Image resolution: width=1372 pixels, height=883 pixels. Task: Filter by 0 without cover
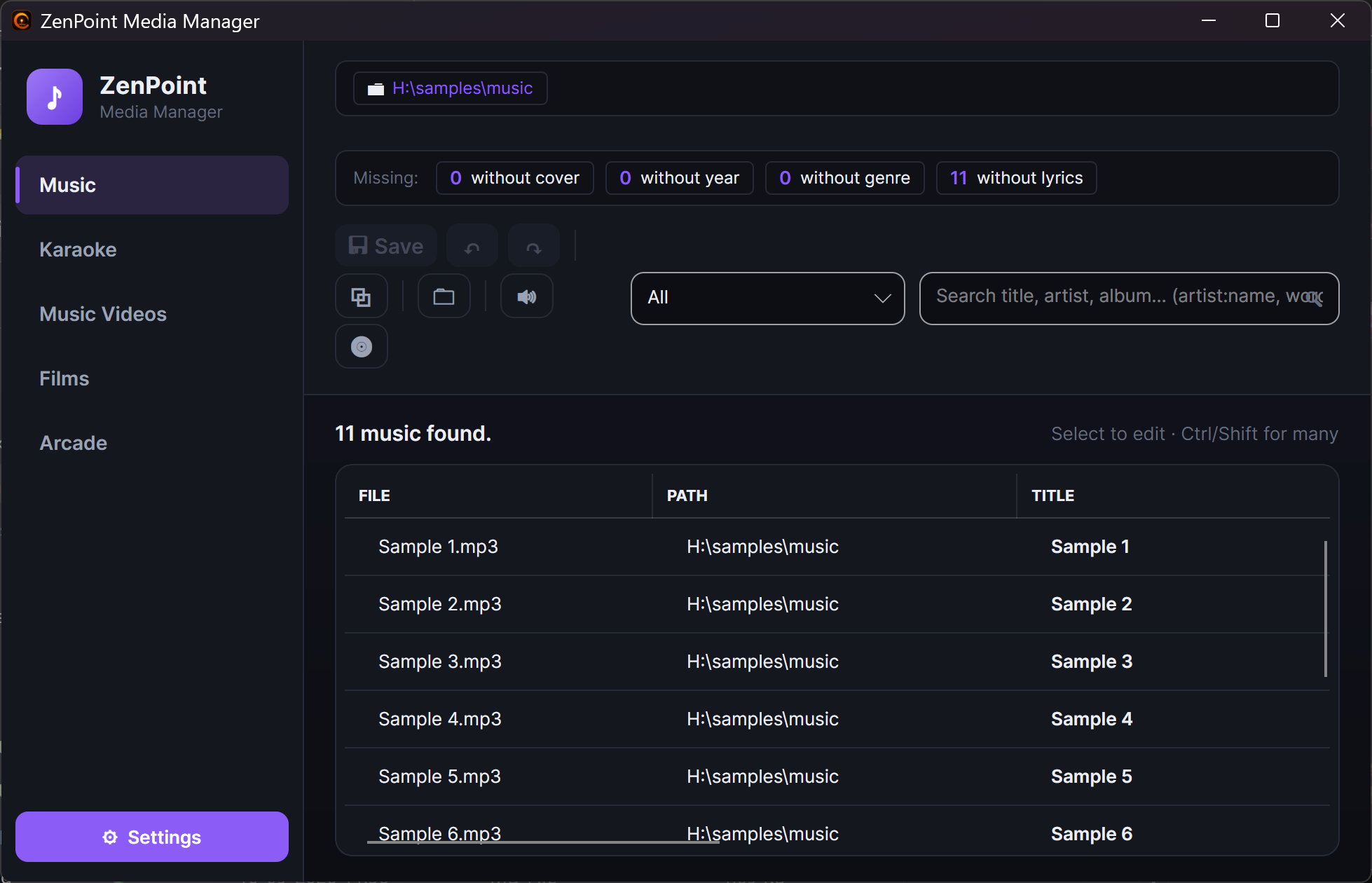(515, 178)
